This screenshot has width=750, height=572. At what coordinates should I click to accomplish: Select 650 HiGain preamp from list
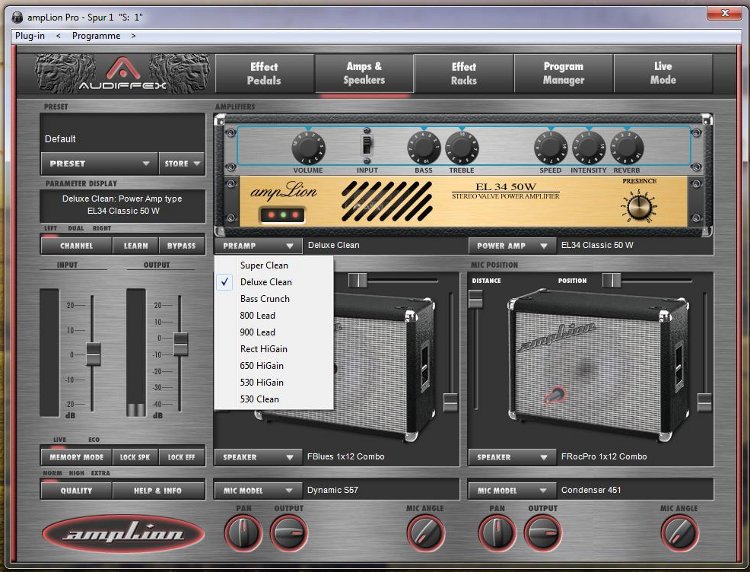tap(274, 366)
